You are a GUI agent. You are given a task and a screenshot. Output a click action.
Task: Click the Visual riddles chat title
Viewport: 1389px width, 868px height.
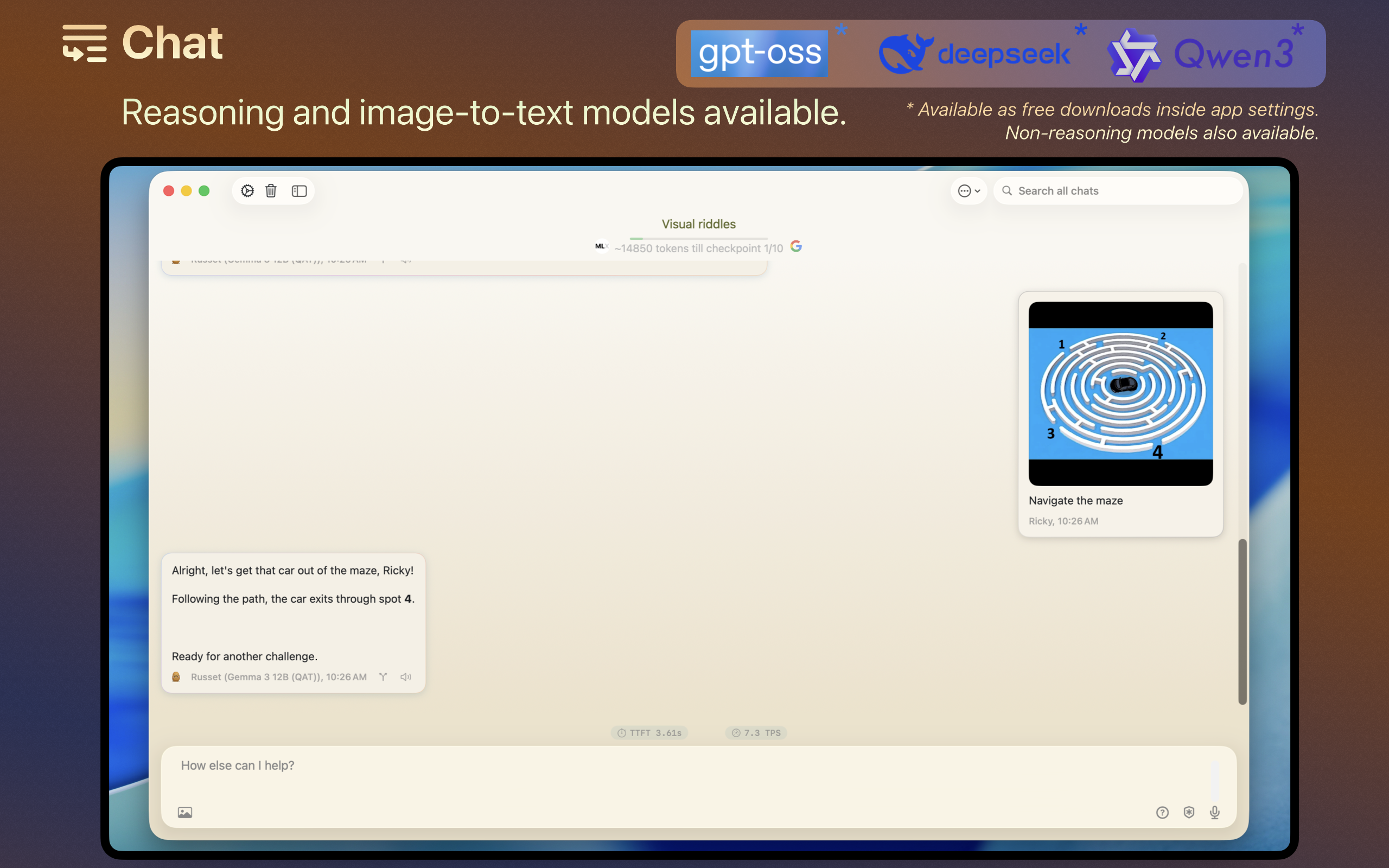[698, 224]
